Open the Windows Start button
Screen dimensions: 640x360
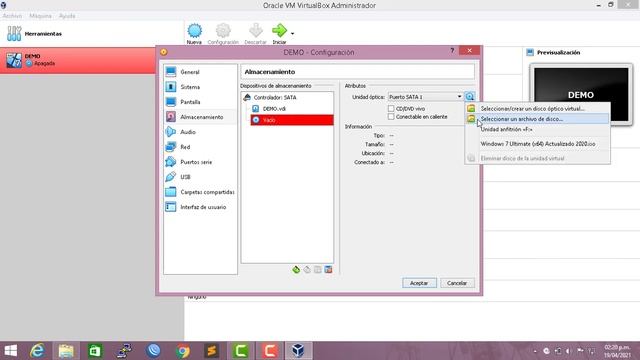[x=11, y=351]
